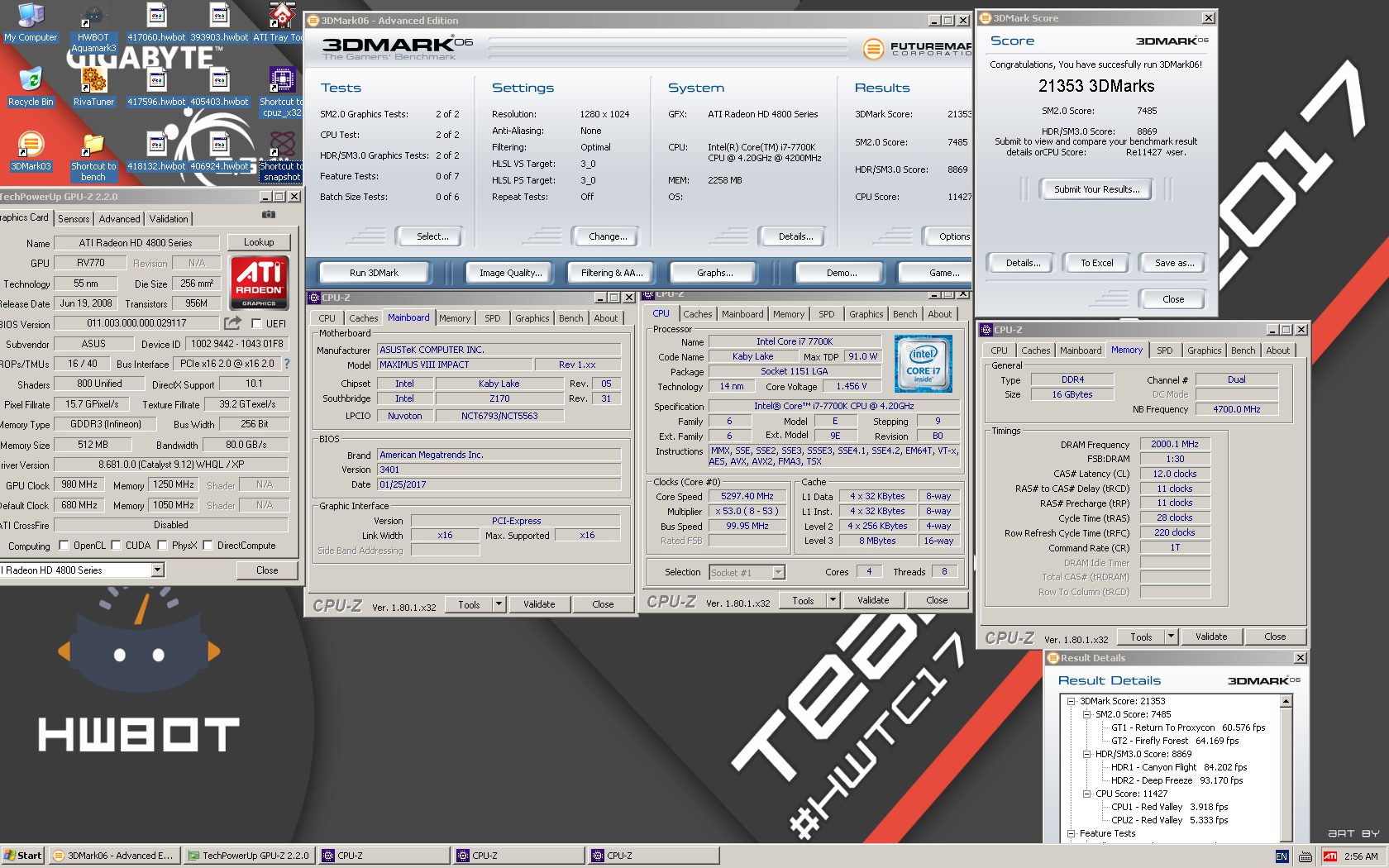Click the ATI Radeon Graphics logo
Viewport: 1389px width, 868px height.
259,283
